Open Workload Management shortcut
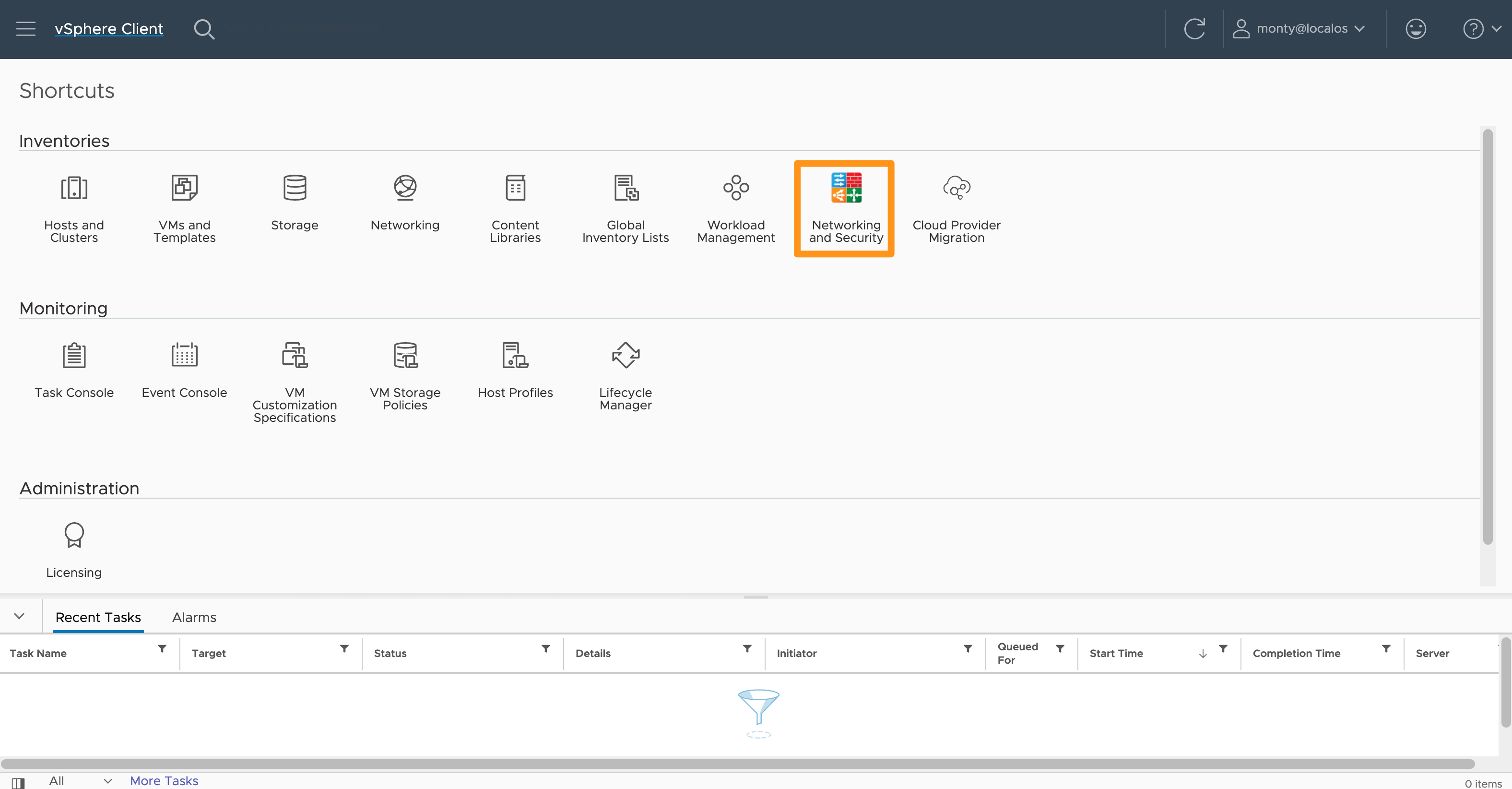Viewport: 1512px width, 789px height. [736, 209]
